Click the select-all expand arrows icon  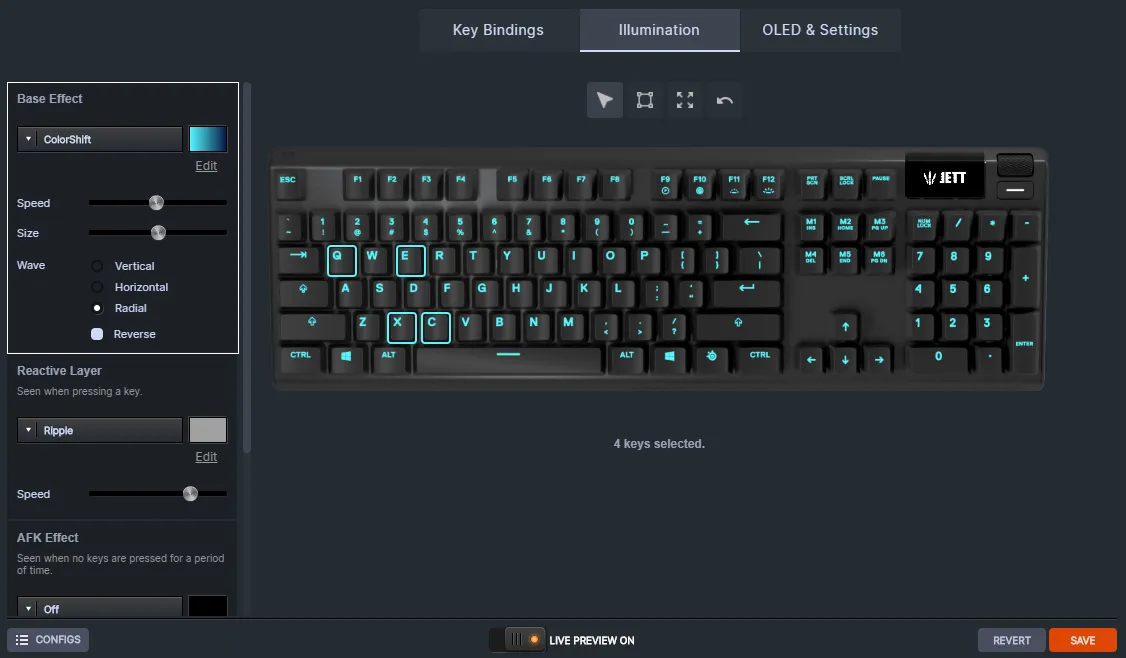pyautogui.click(x=685, y=101)
